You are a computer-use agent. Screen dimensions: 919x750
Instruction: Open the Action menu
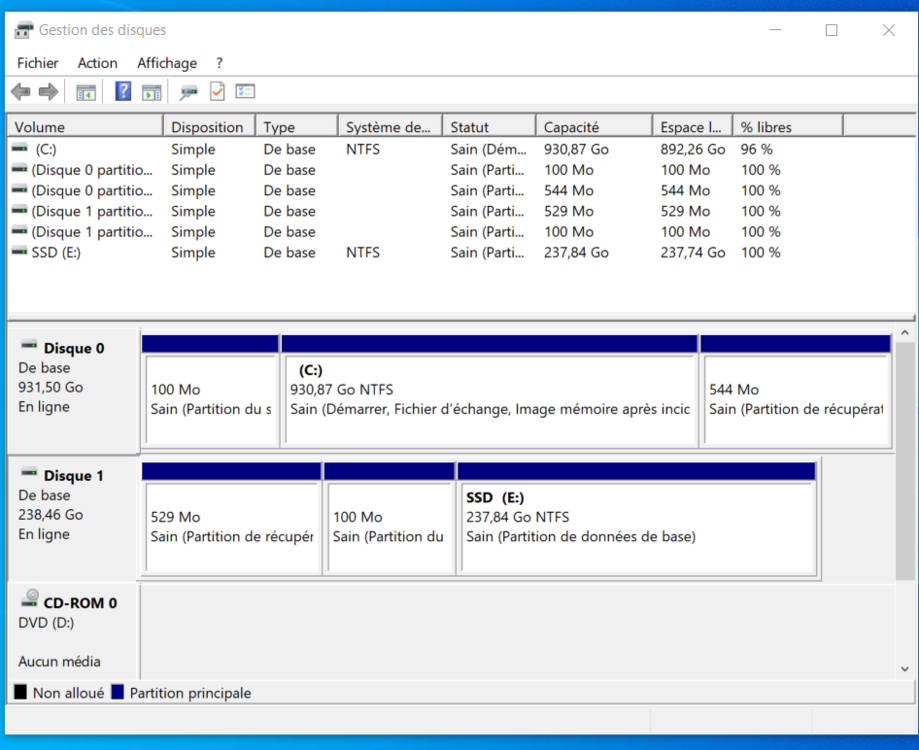(97, 63)
